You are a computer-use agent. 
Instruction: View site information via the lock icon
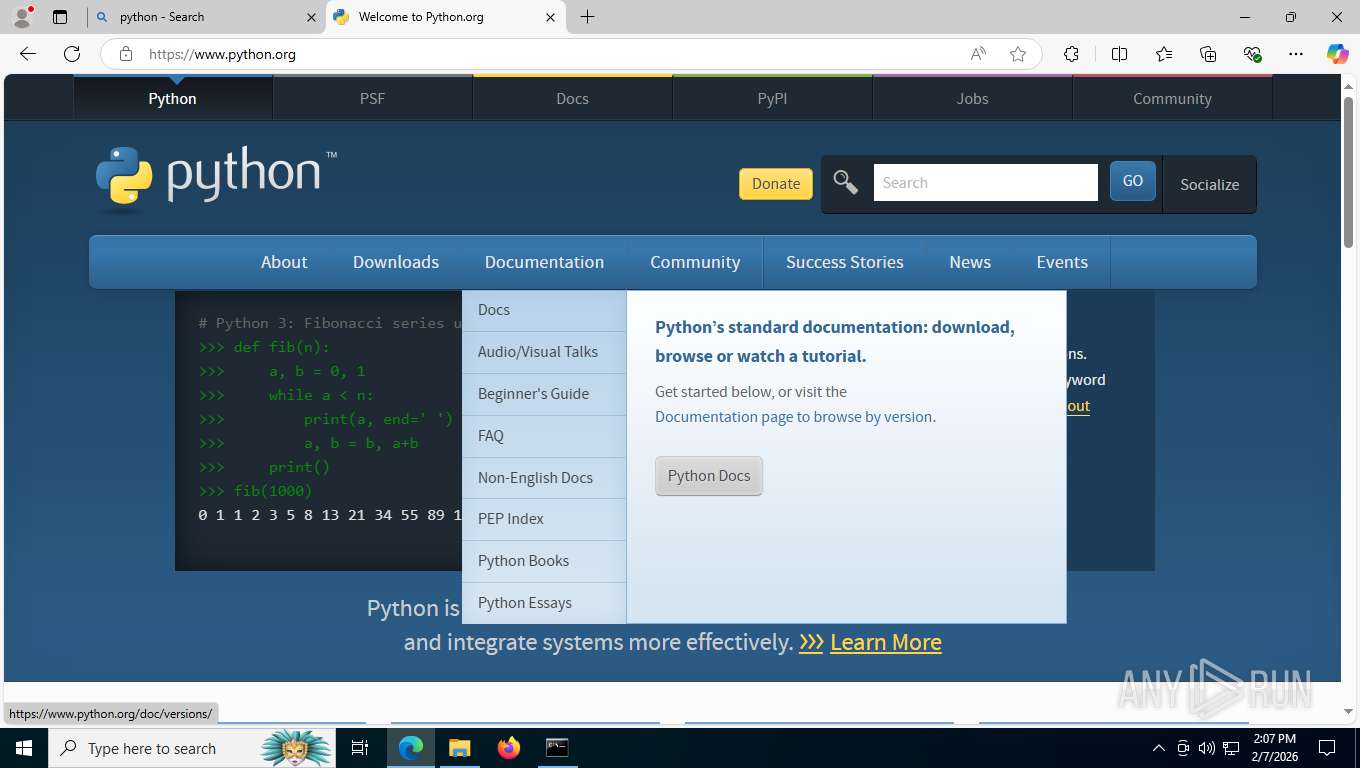click(x=126, y=54)
